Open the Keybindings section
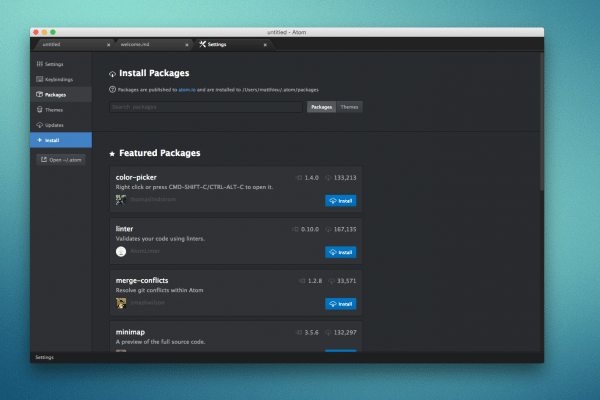This screenshot has width=600, height=400. (58, 78)
